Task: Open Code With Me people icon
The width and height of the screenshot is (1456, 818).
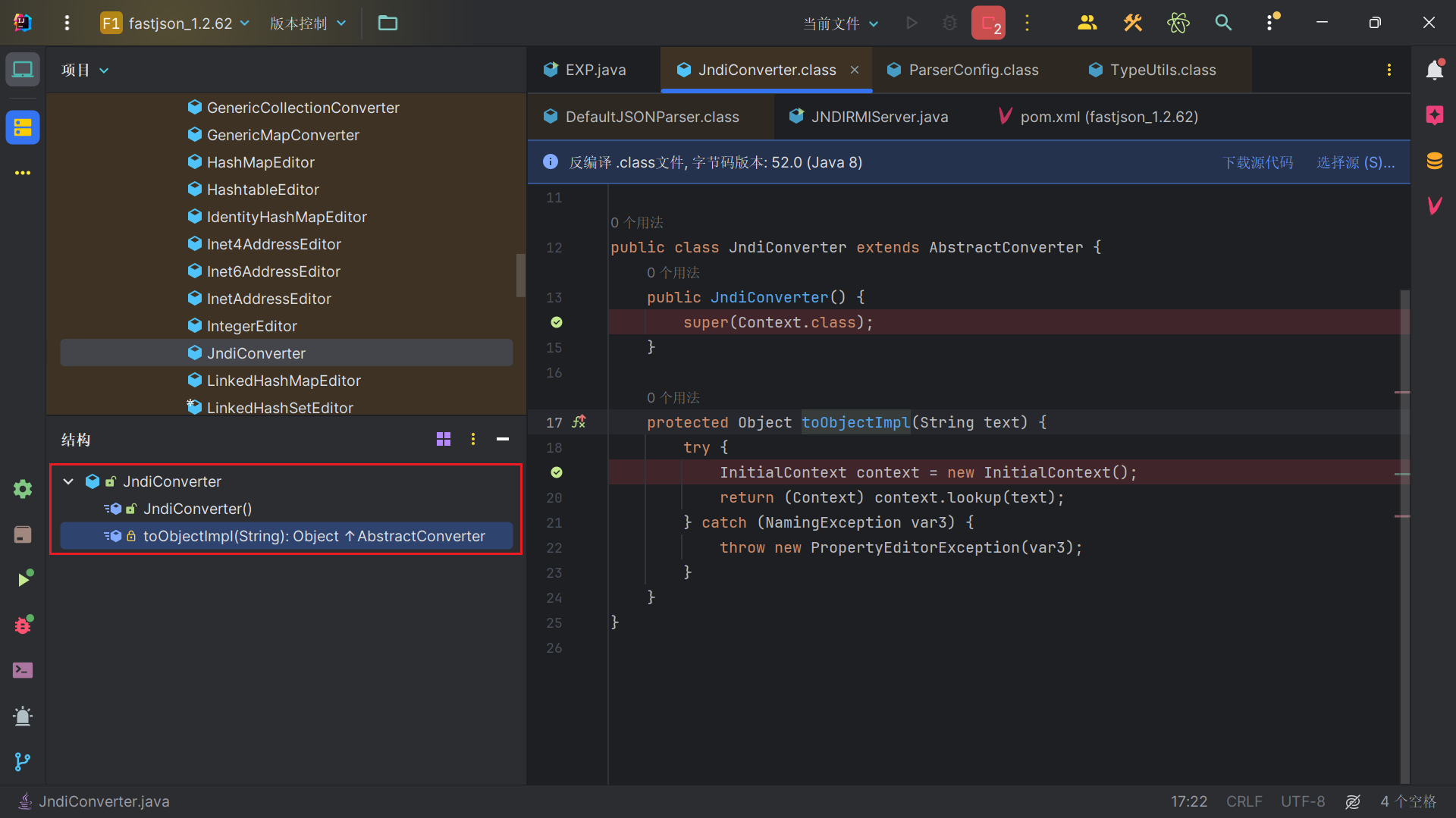Action: (x=1087, y=23)
